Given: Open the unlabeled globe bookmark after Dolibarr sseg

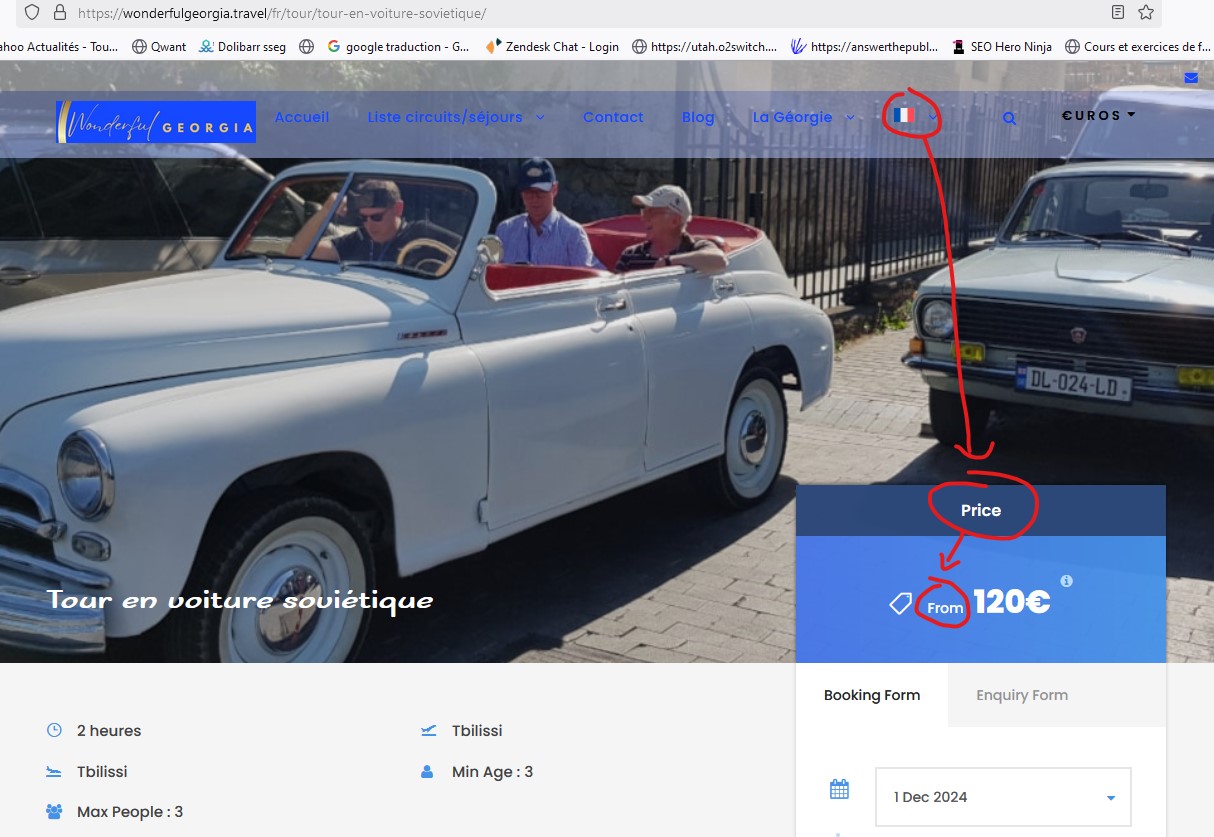Looking at the screenshot, I should pyautogui.click(x=306, y=46).
